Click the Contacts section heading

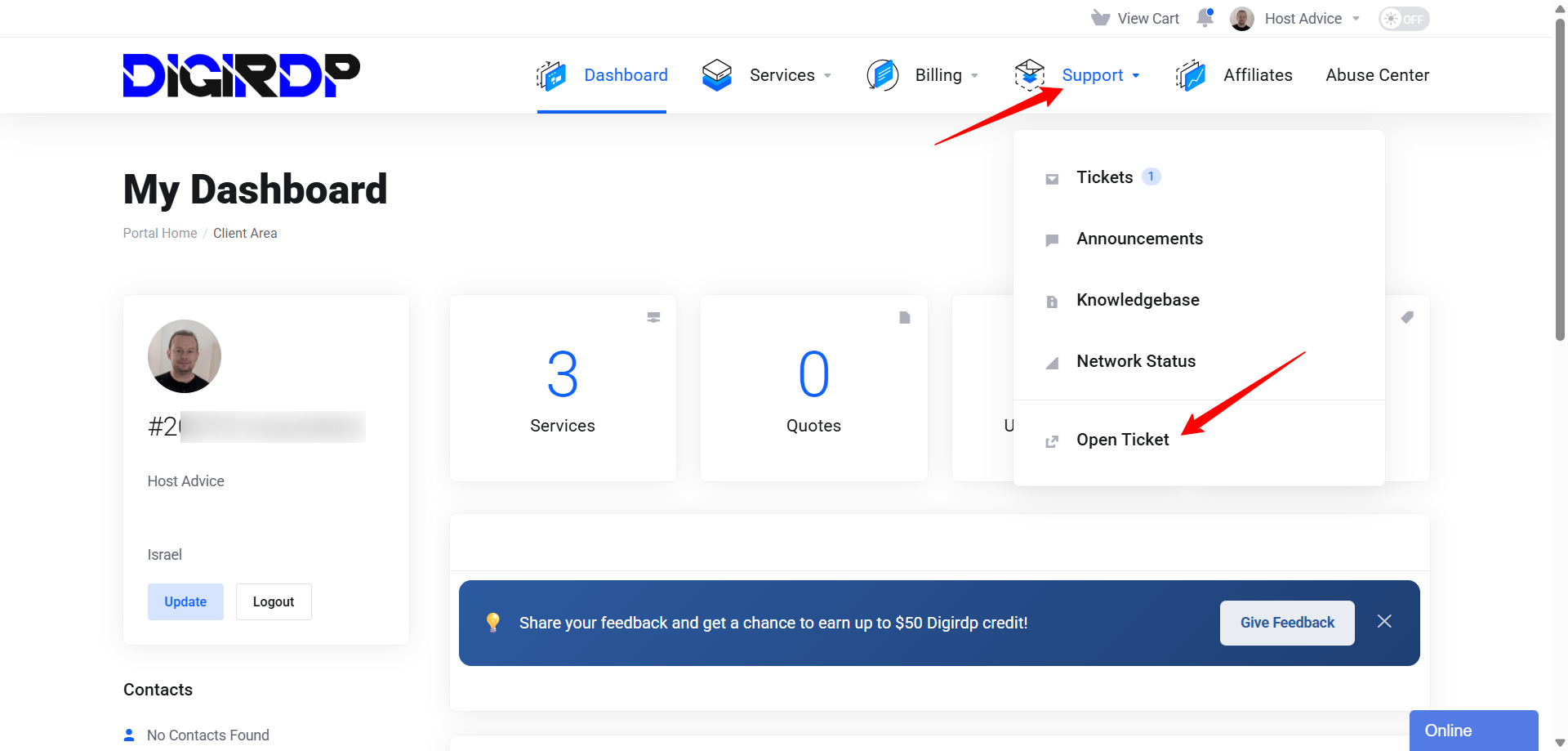[x=158, y=690]
